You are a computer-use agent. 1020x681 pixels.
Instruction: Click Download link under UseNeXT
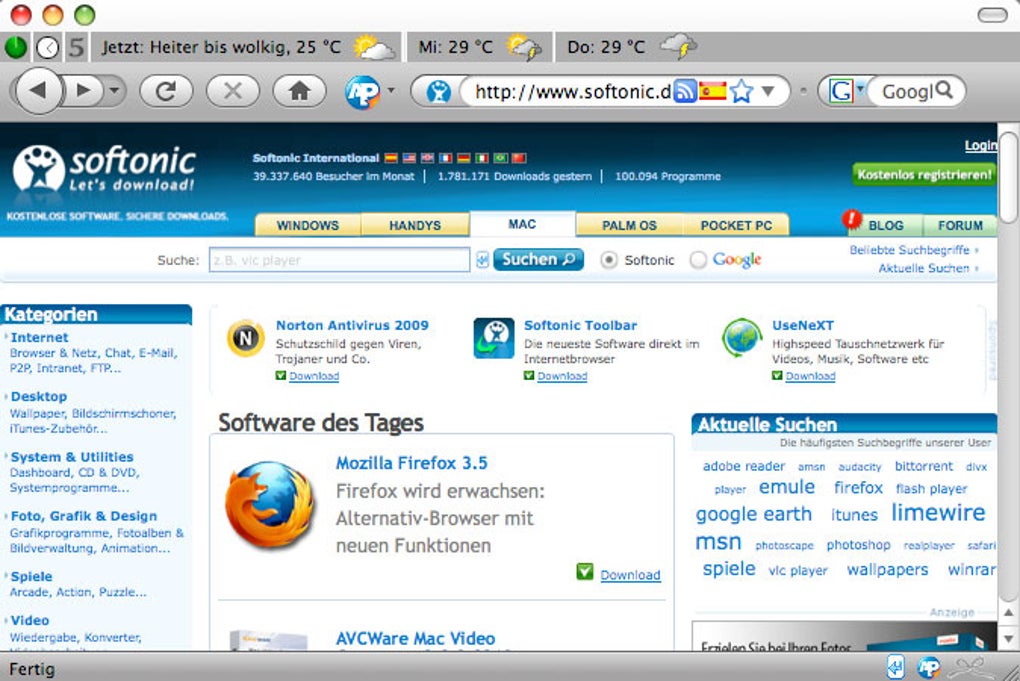coord(811,376)
